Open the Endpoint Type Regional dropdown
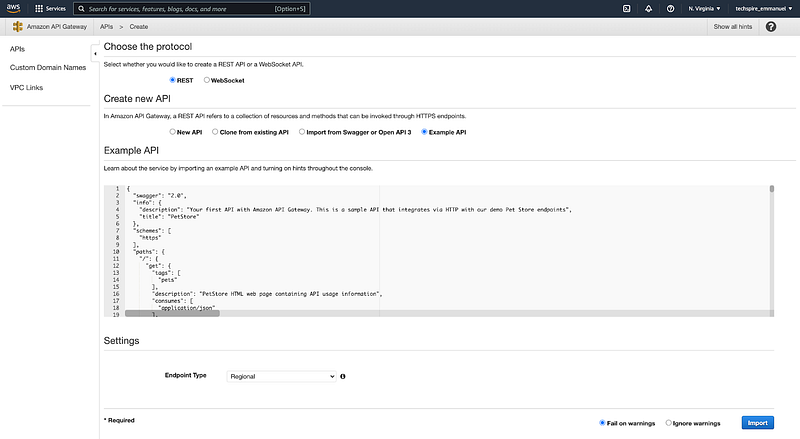Image resolution: width=800 pixels, height=439 pixels. [x=281, y=376]
